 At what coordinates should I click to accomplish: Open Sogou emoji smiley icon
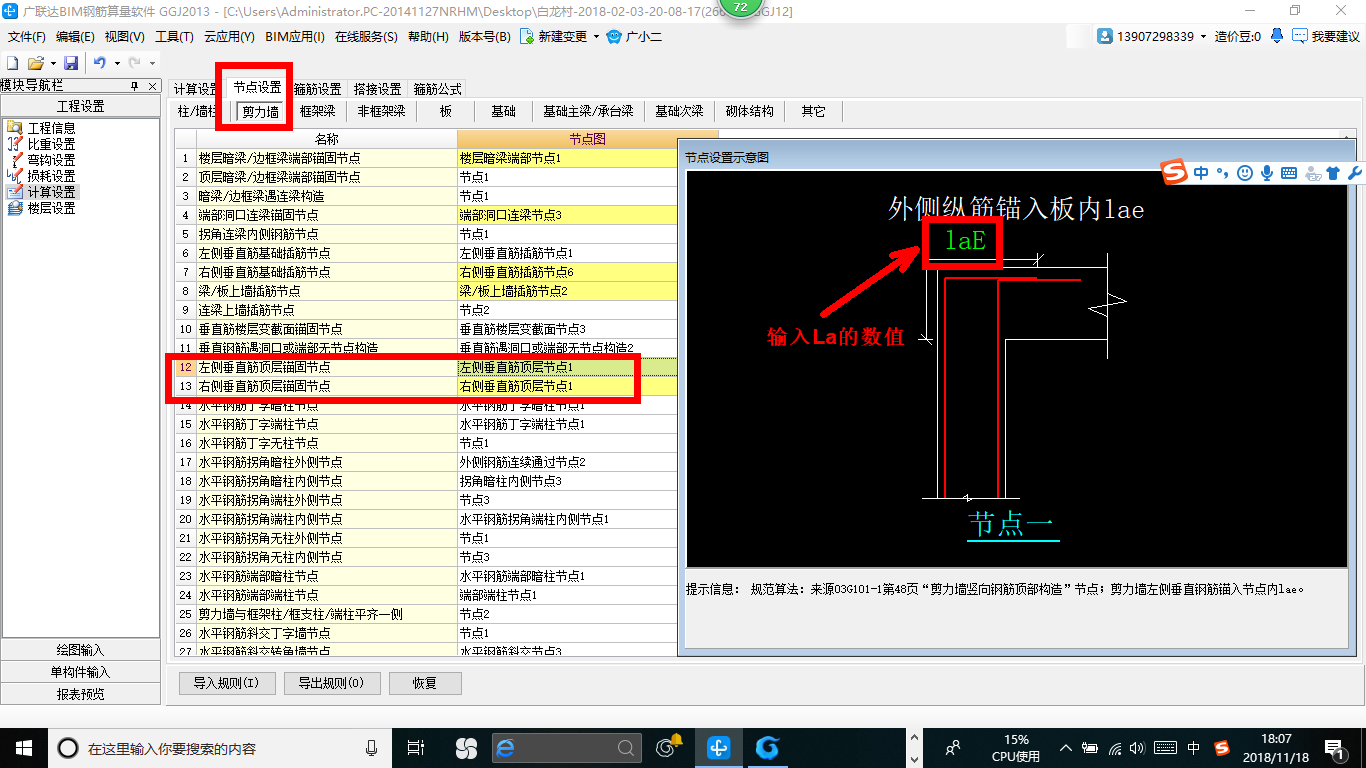pos(1245,173)
